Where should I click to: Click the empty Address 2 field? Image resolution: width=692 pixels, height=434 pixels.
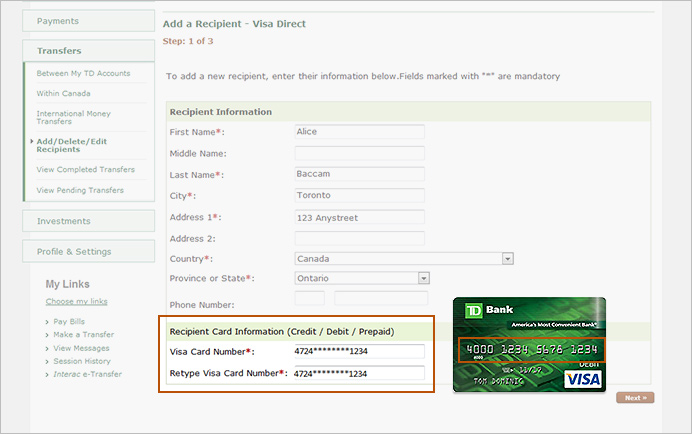(360, 238)
